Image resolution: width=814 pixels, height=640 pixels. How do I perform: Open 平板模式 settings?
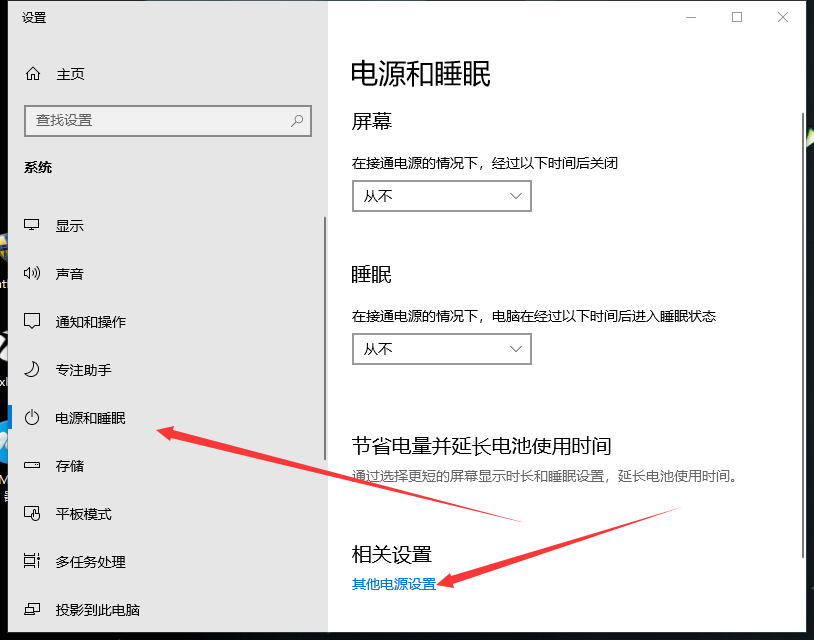click(x=83, y=514)
